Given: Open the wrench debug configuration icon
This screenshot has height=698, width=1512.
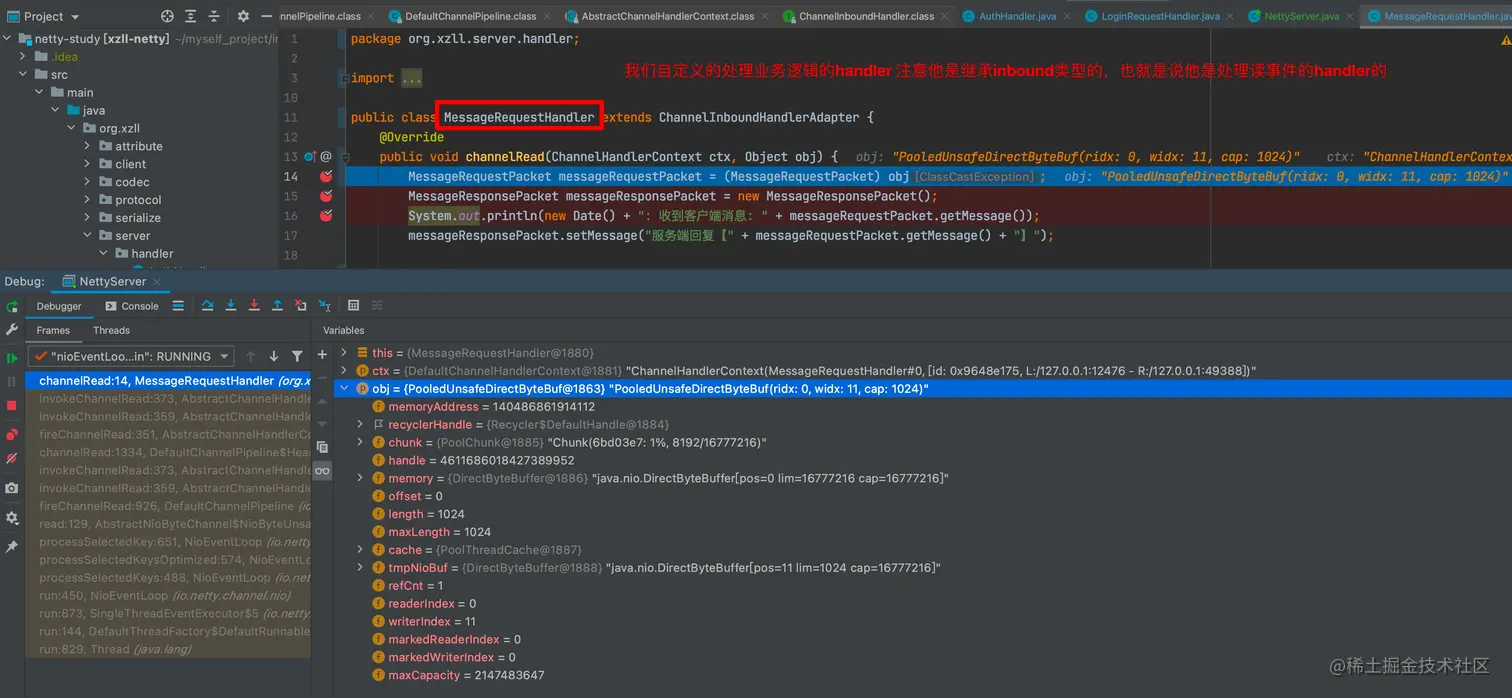Looking at the screenshot, I should (12, 329).
